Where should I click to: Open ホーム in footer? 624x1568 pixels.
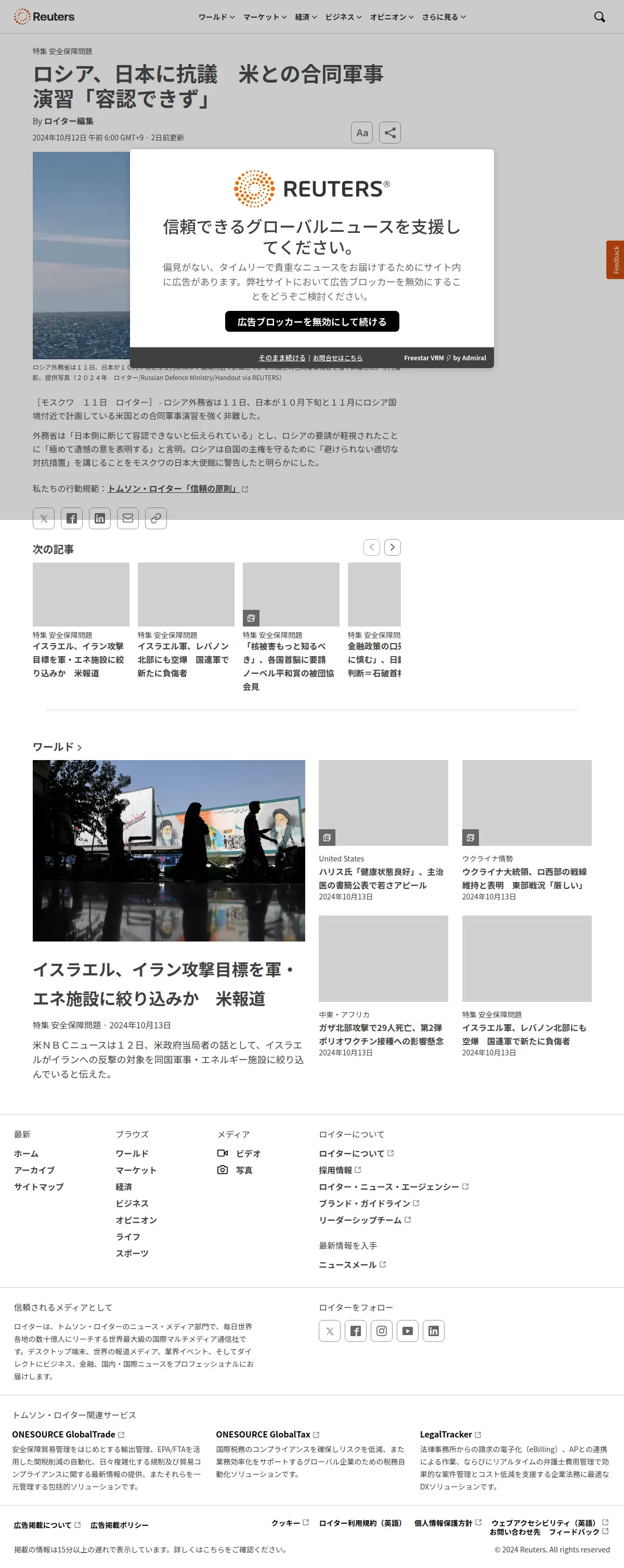(x=26, y=1154)
